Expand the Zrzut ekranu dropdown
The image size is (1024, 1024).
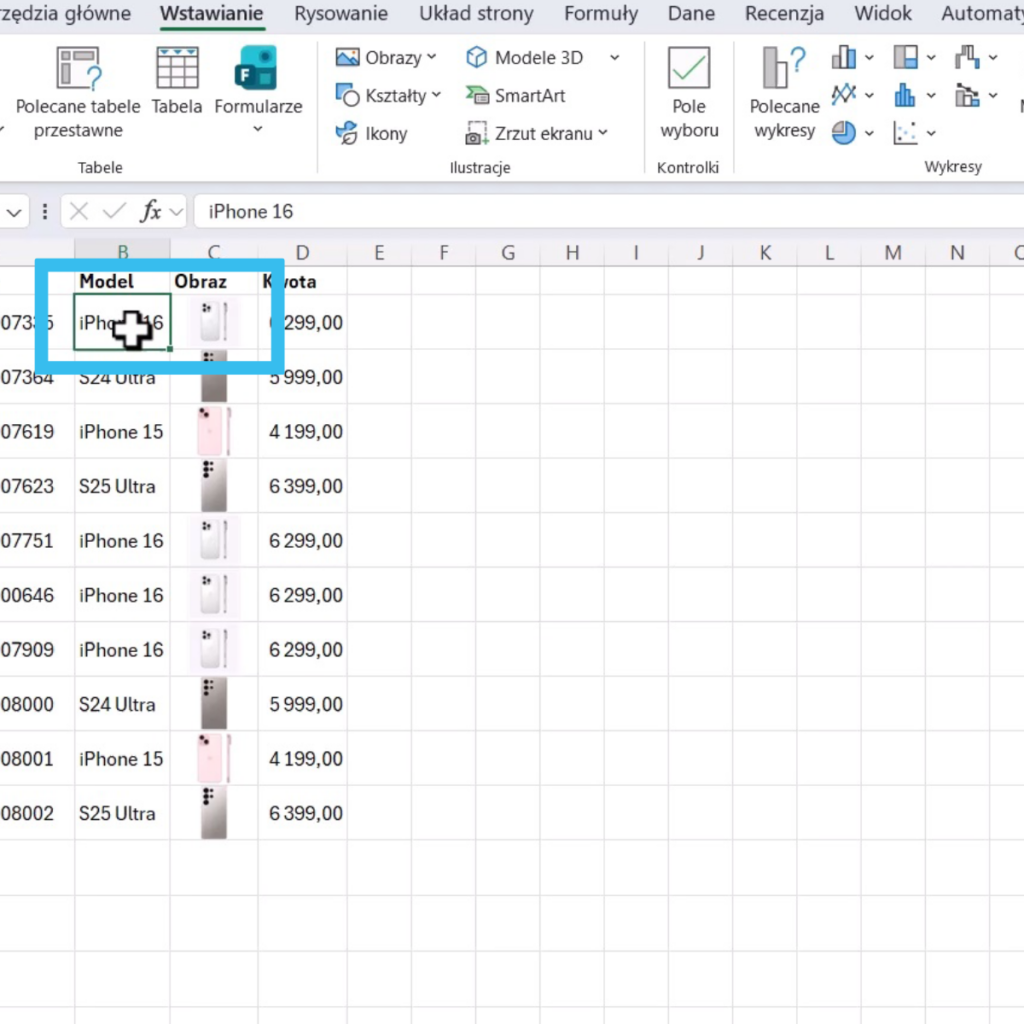[x=603, y=133]
